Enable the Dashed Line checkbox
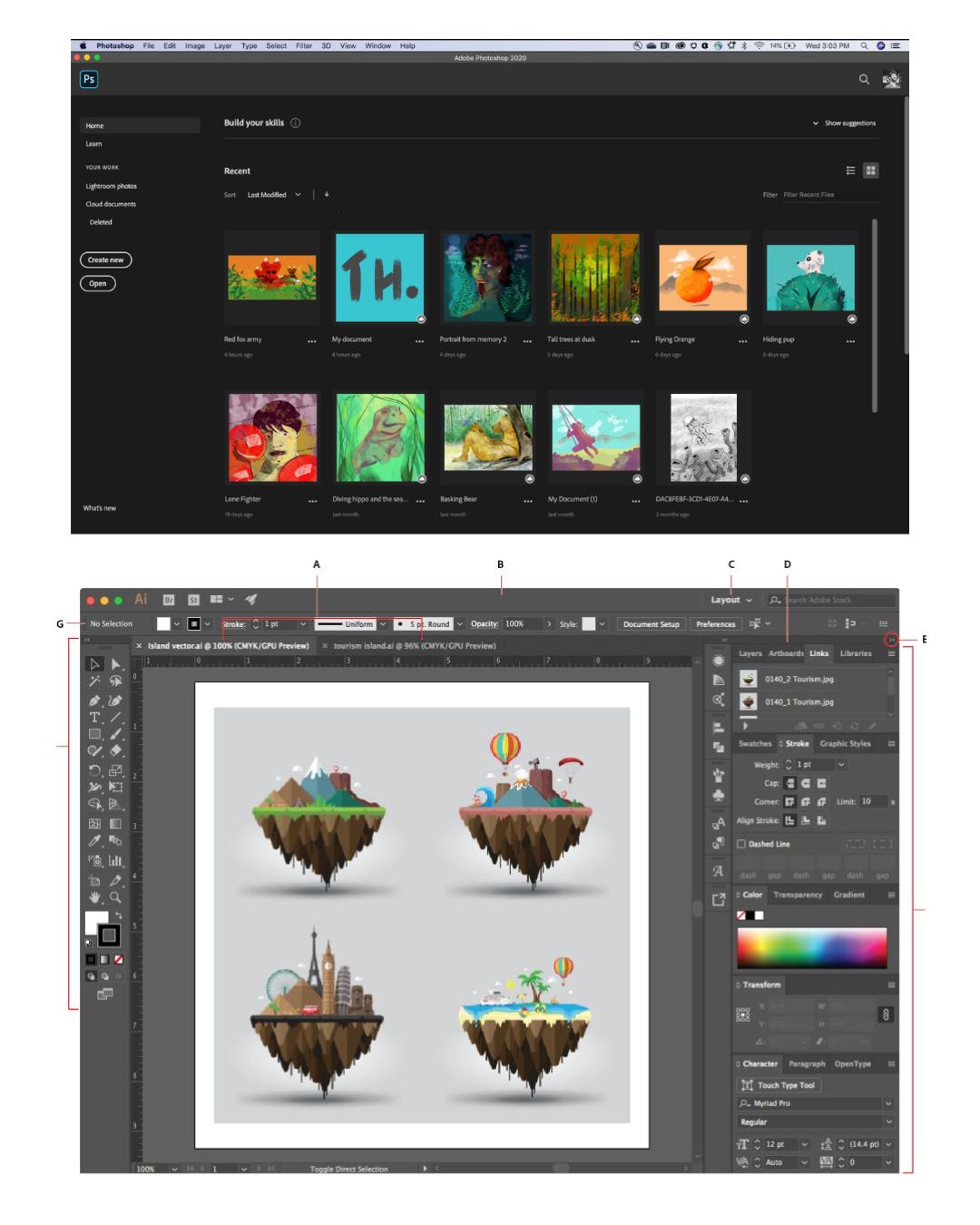Image resolution: width=980 pixels, height=1225 pixels. (x=741, y=844)
